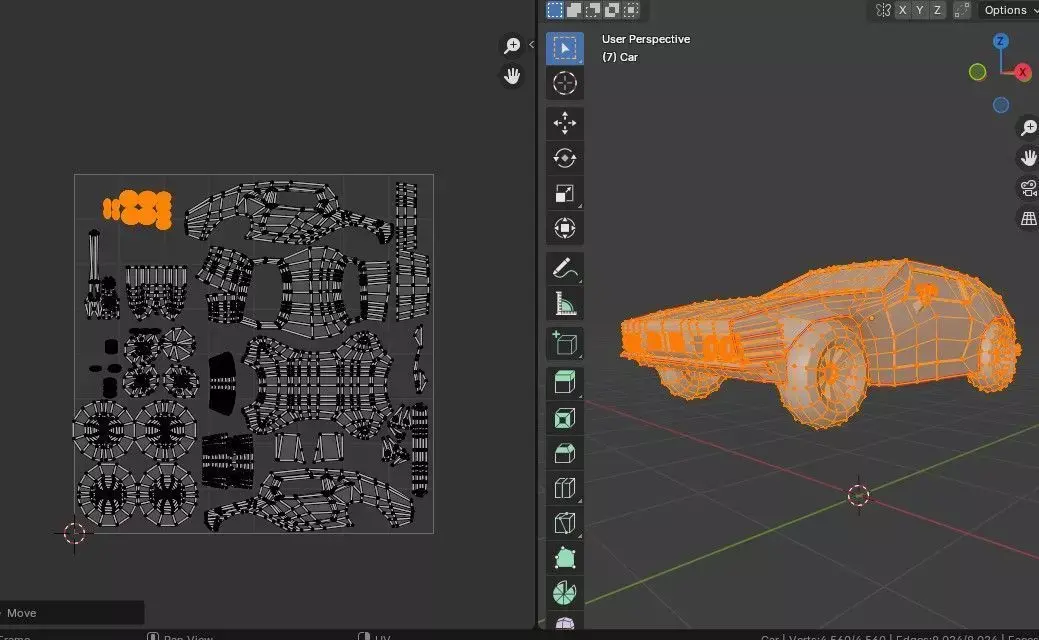Image resolution: width=1039 pixels, height=640 pixels.
Task: Click the lower blue negative Z gizmo ball
Action: pyautogui.click(x=1001, y=105)
